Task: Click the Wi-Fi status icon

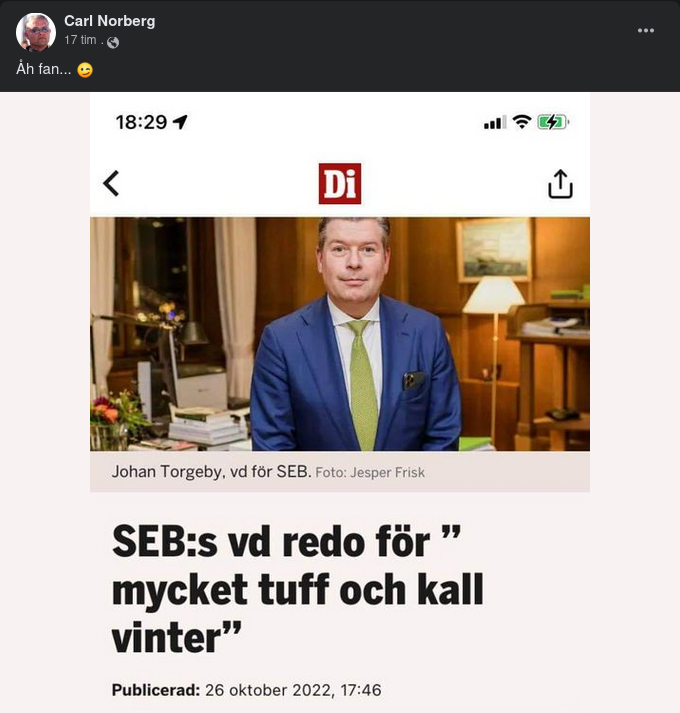Action: point(522,122)
